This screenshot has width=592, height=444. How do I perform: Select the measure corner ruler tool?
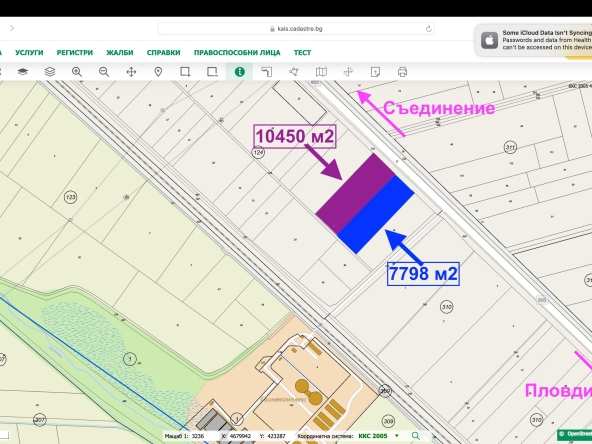coord(267,72)
